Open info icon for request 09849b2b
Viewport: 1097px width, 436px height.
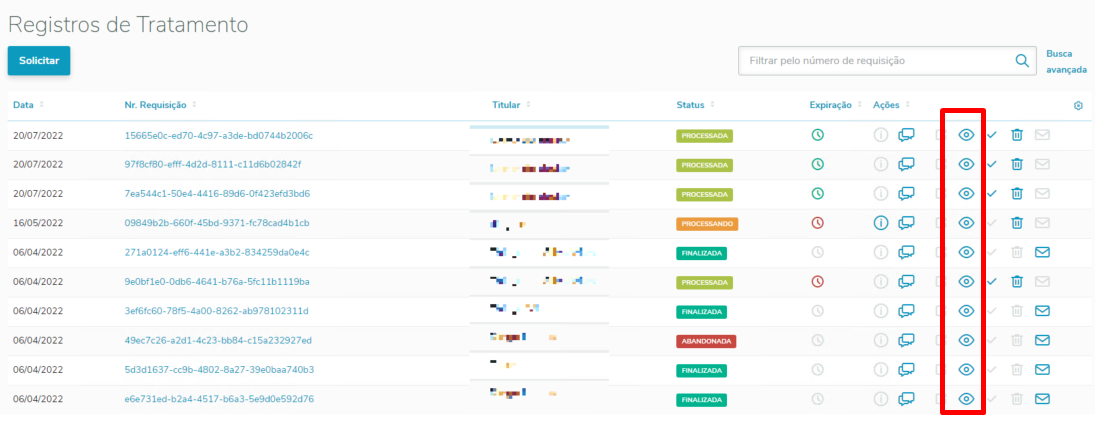click(881, 223)
